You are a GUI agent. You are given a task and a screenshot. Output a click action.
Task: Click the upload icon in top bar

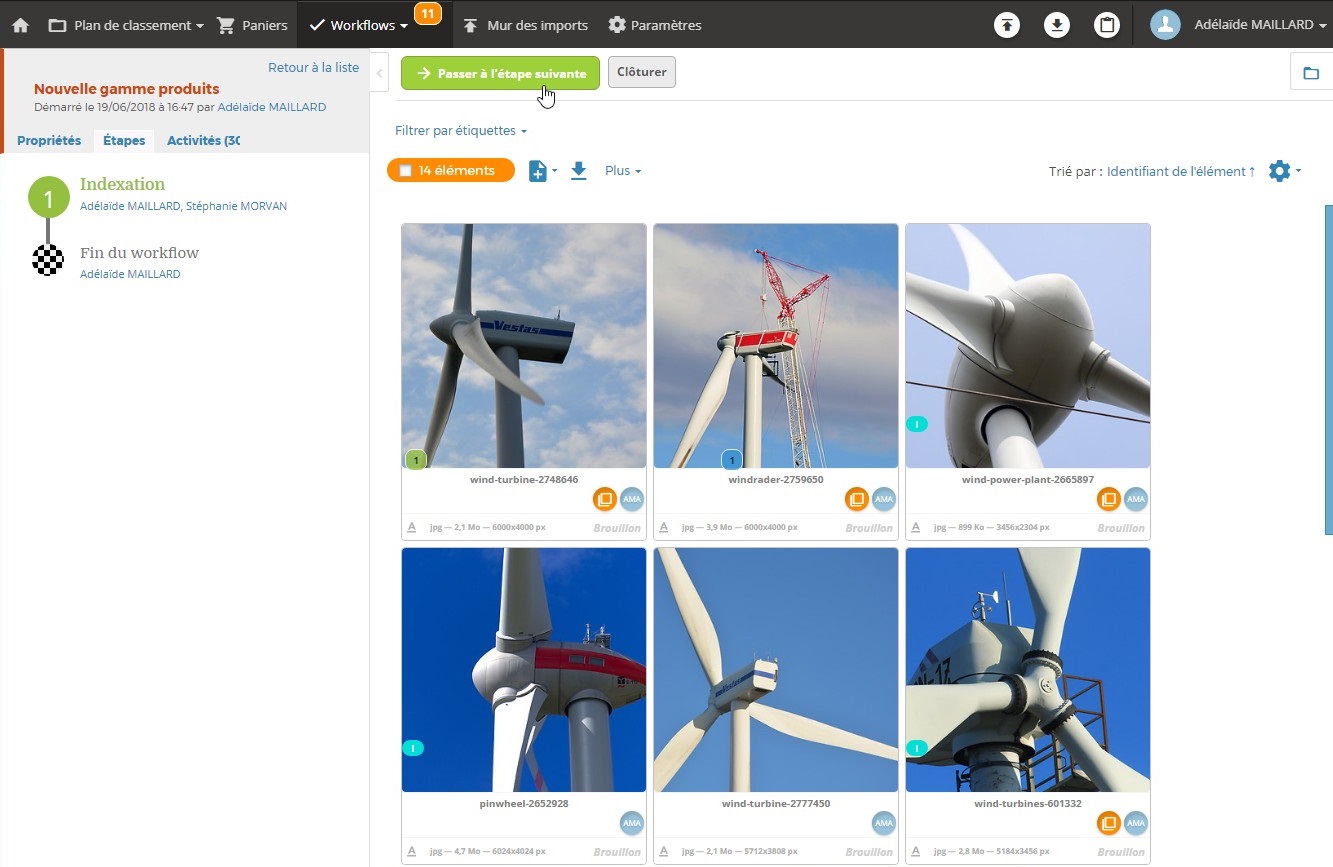tap(1007, 25)
